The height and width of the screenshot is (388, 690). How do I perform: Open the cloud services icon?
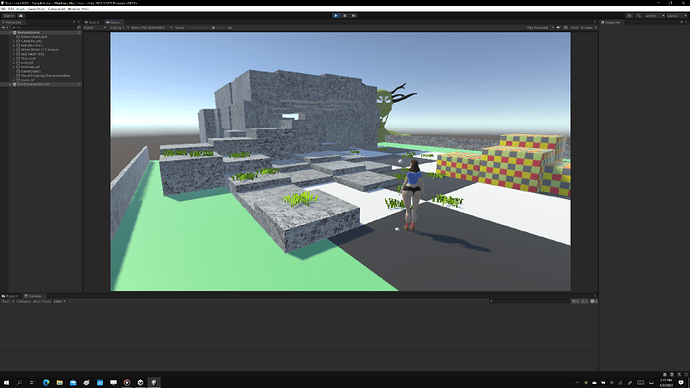pos(21,15)
